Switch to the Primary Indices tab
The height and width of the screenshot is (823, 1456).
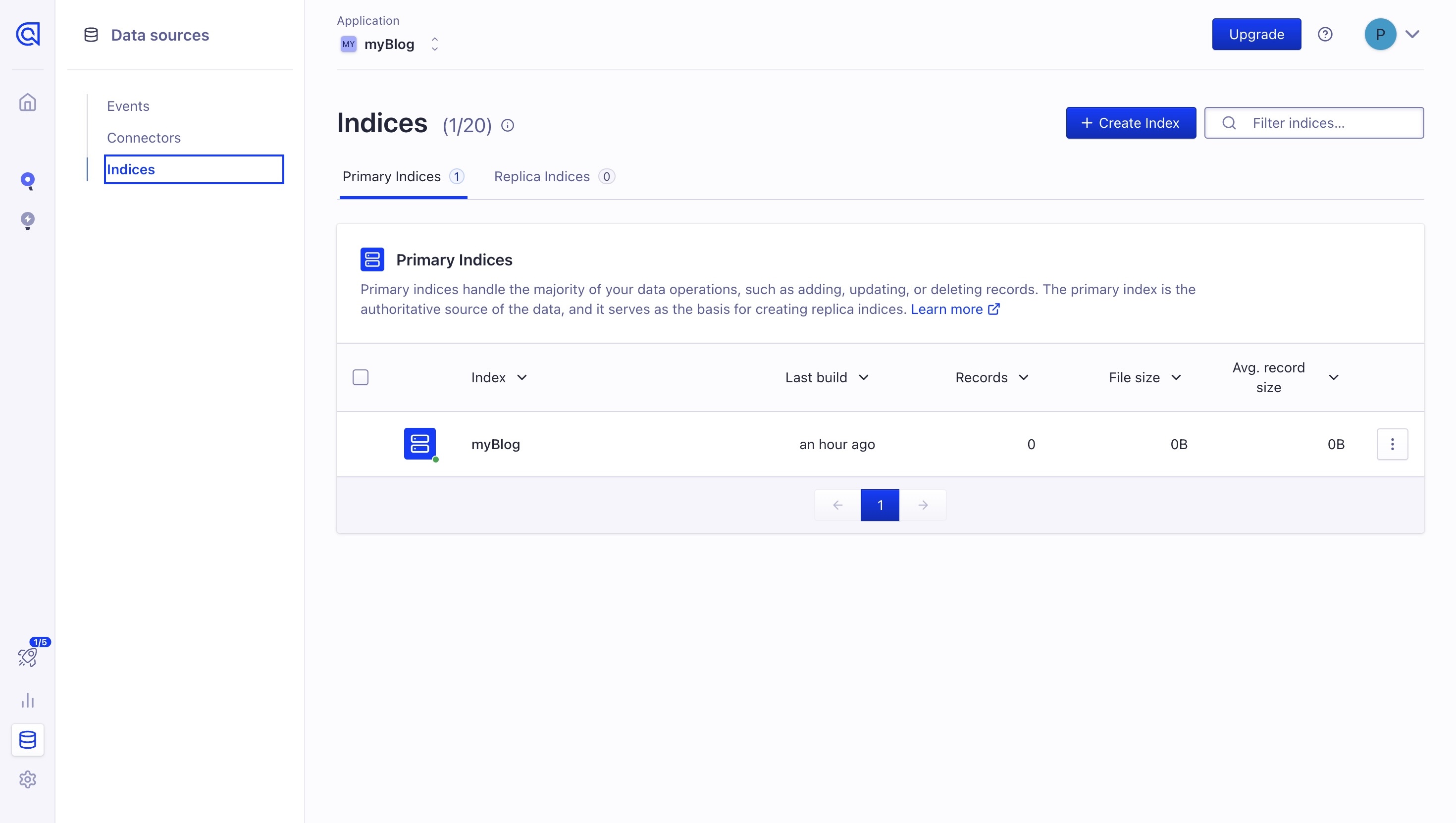[403, 176]
